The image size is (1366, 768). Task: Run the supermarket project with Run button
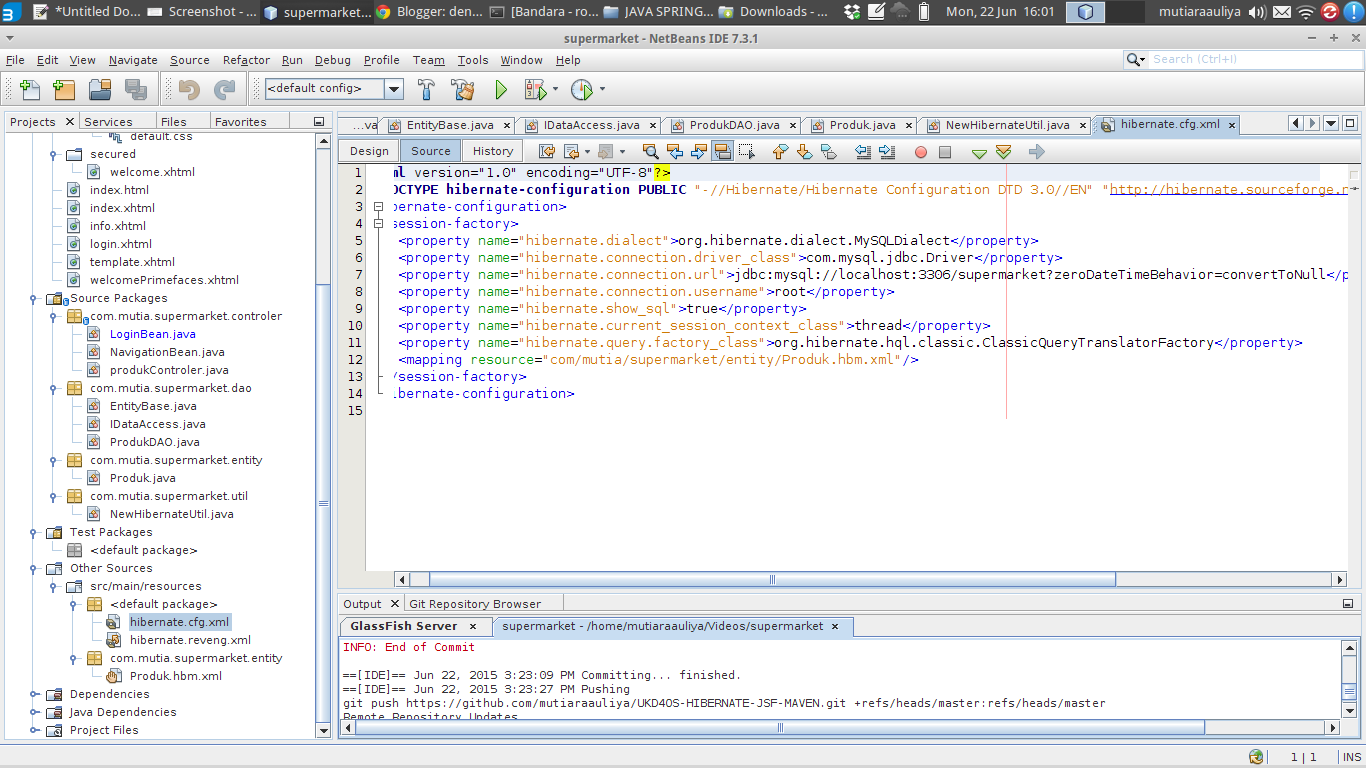(x=500, y=89)
